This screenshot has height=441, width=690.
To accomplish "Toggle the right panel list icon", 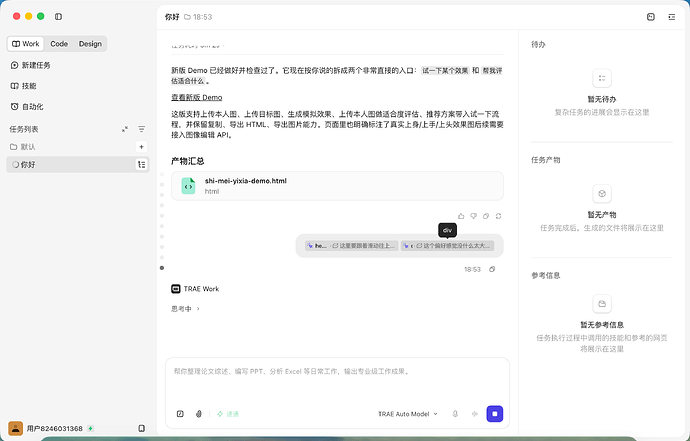I will (x=672, y=17).
